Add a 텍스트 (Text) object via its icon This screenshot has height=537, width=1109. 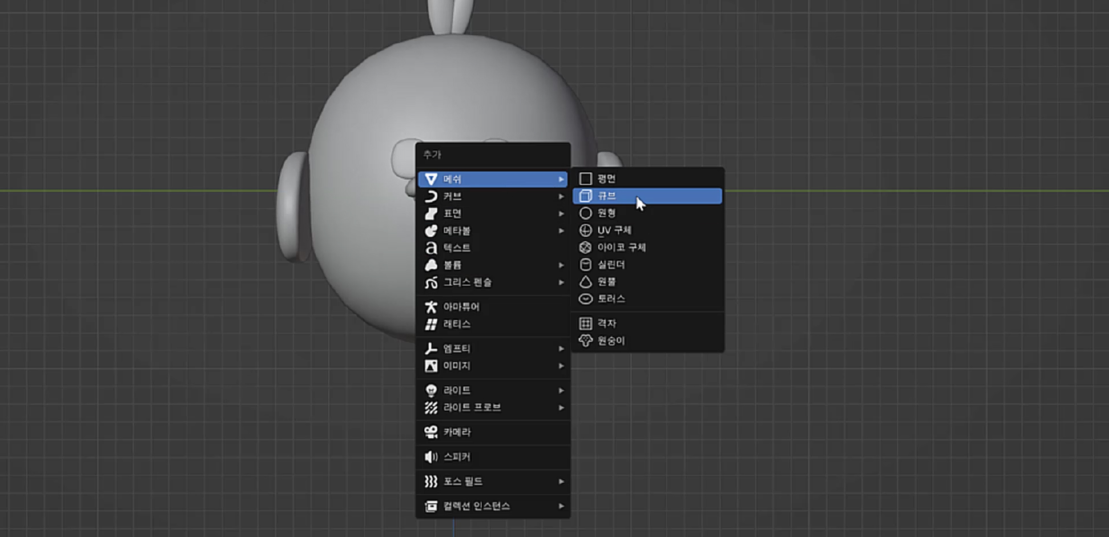(431, 248)
